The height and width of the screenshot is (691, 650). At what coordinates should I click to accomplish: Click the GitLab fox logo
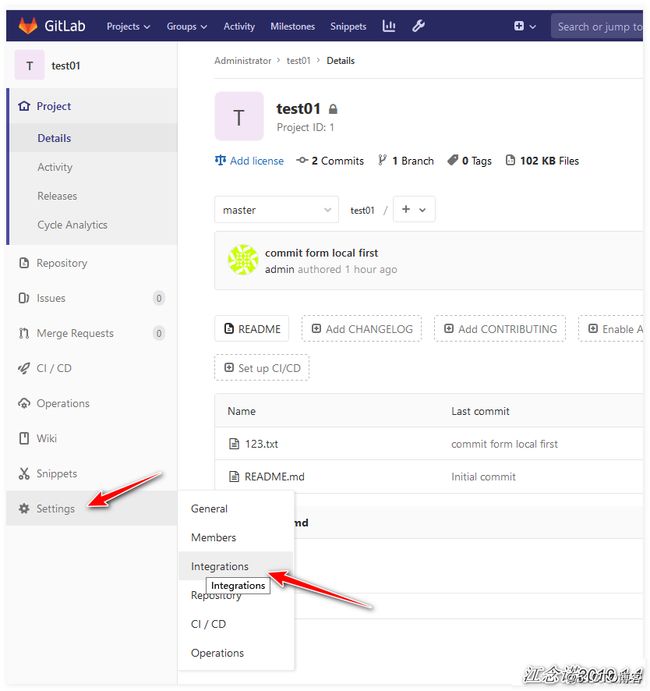pyautogui.click(x=28, y=26)
